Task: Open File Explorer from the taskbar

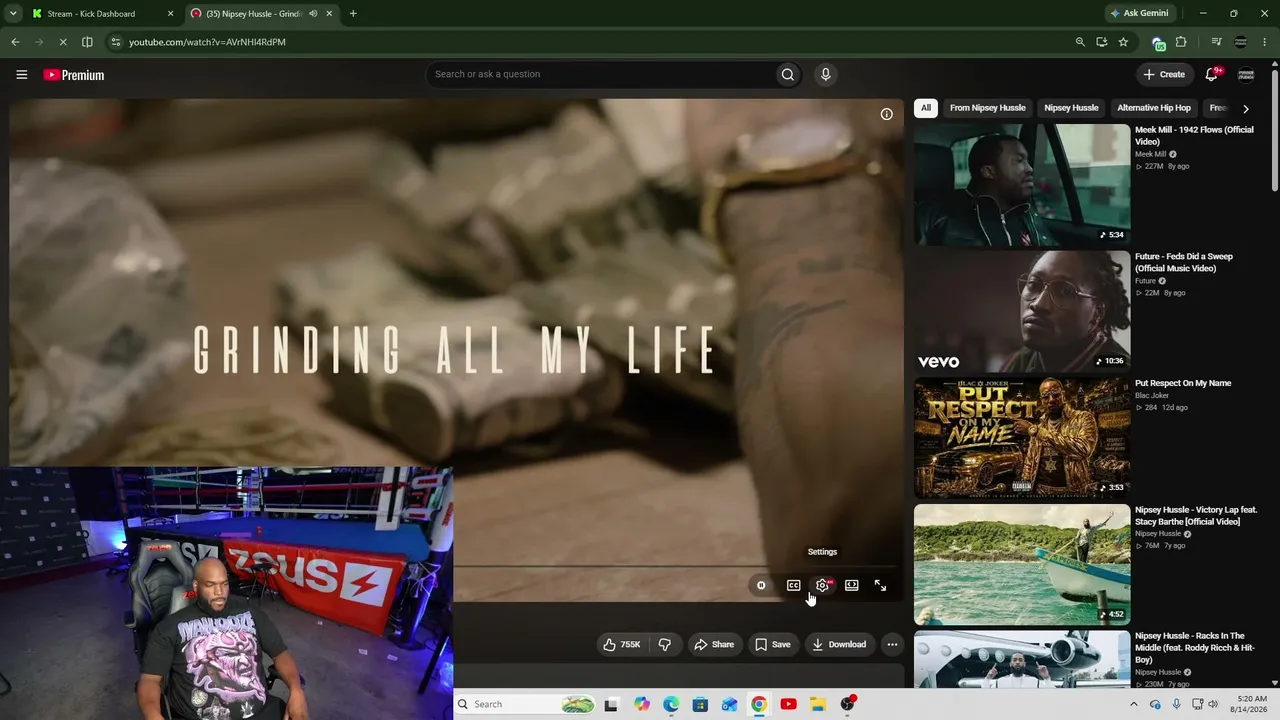Action: 817,704
